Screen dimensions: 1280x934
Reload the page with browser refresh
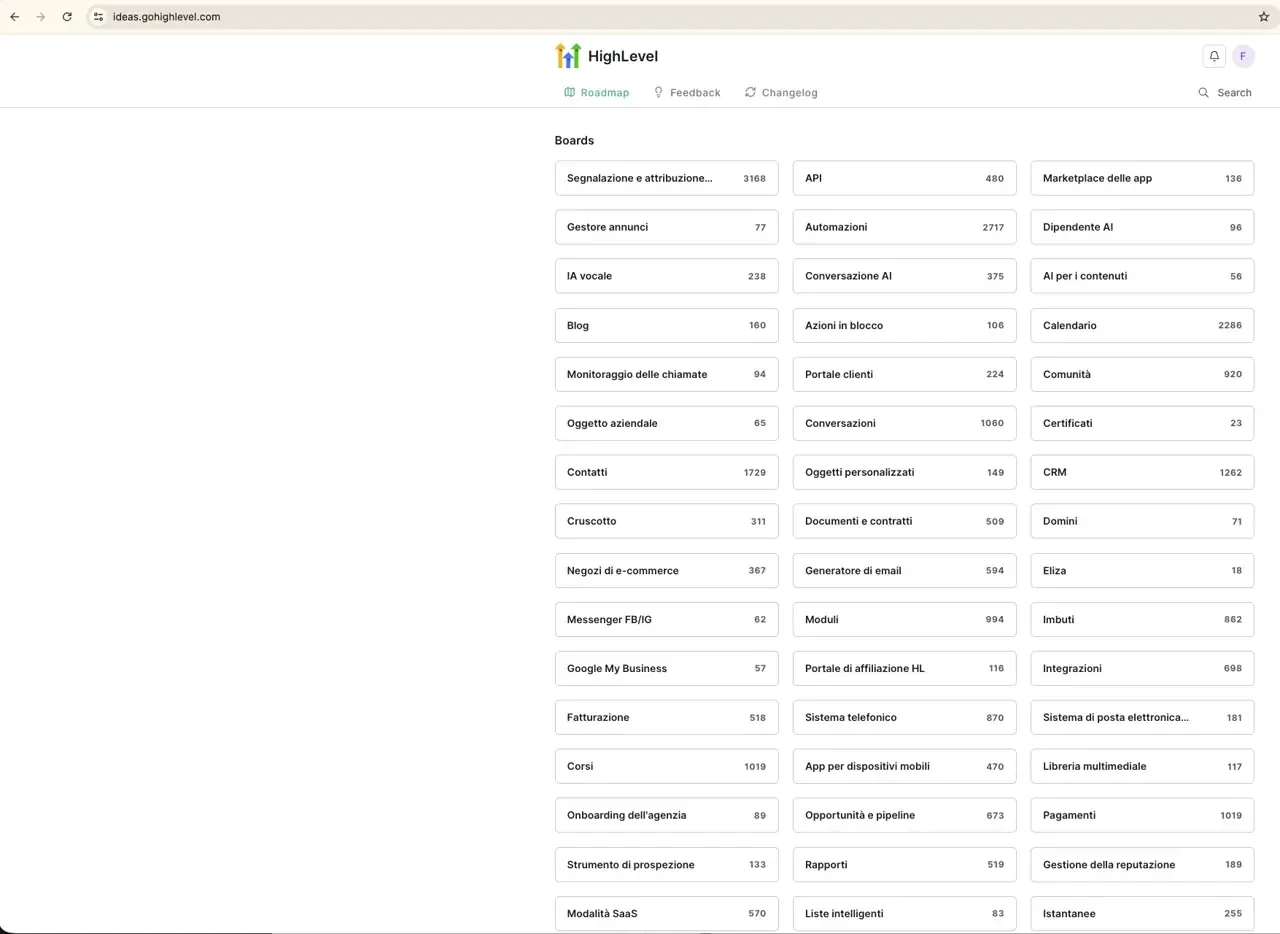[67, 17]
